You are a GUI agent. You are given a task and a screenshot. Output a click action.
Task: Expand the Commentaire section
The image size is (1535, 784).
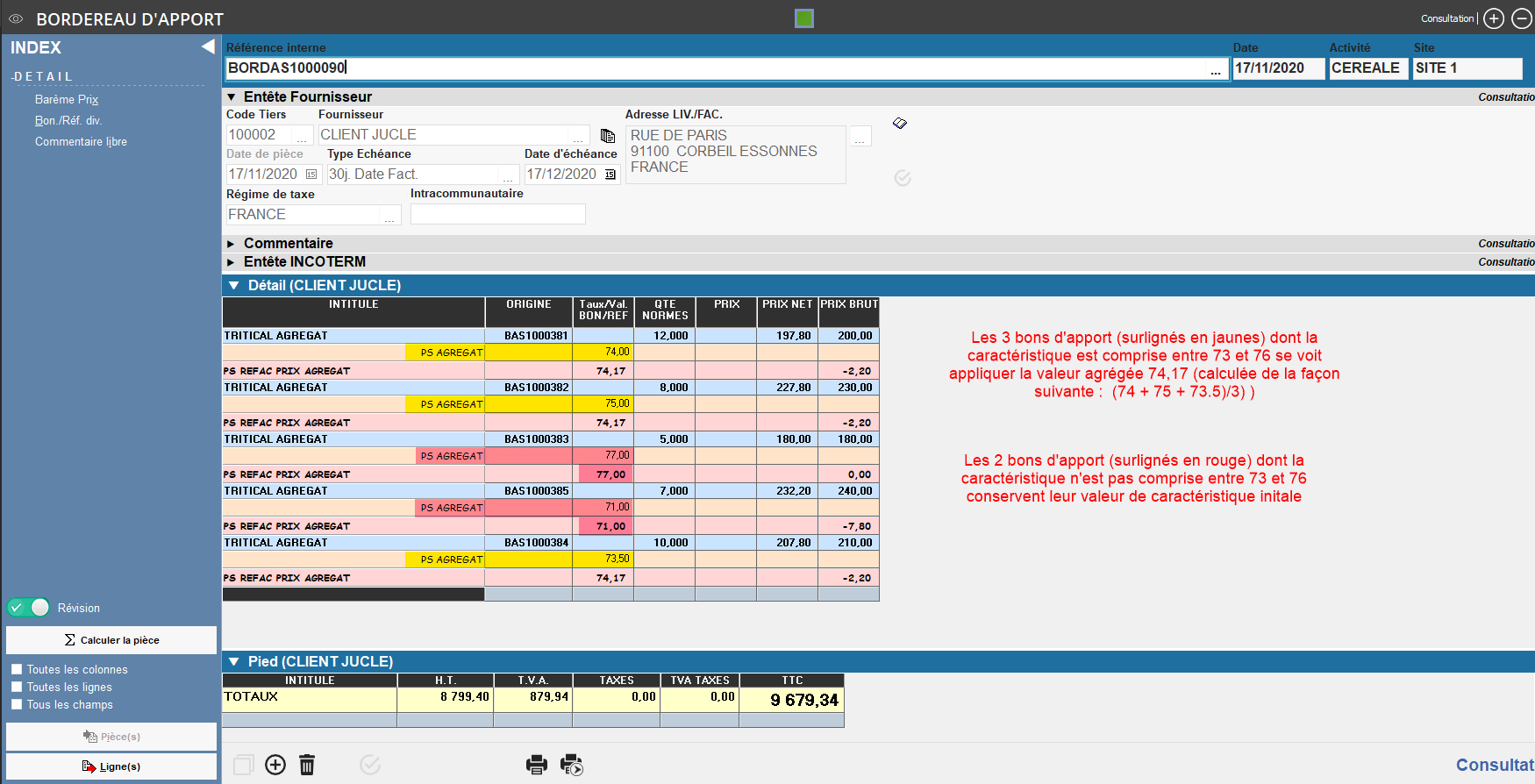click(x=232, y=244)
